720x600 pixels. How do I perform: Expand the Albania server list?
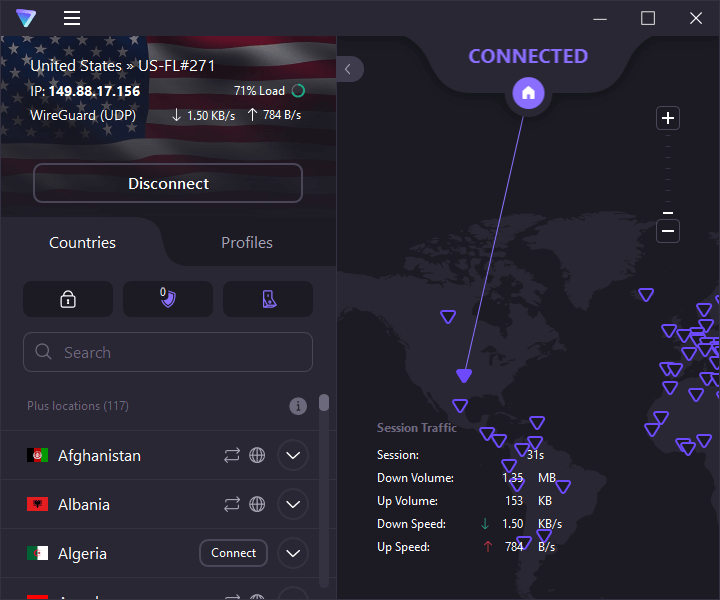pyautogui.click(x=293, y=504)
